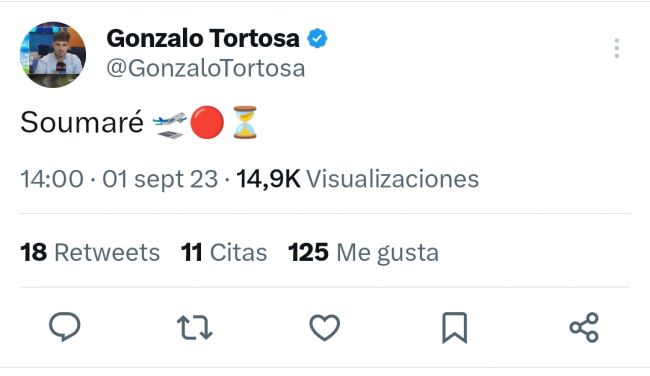View the 125 Me gusta list
Screen dimensions: 650x376
coord(363,252)
